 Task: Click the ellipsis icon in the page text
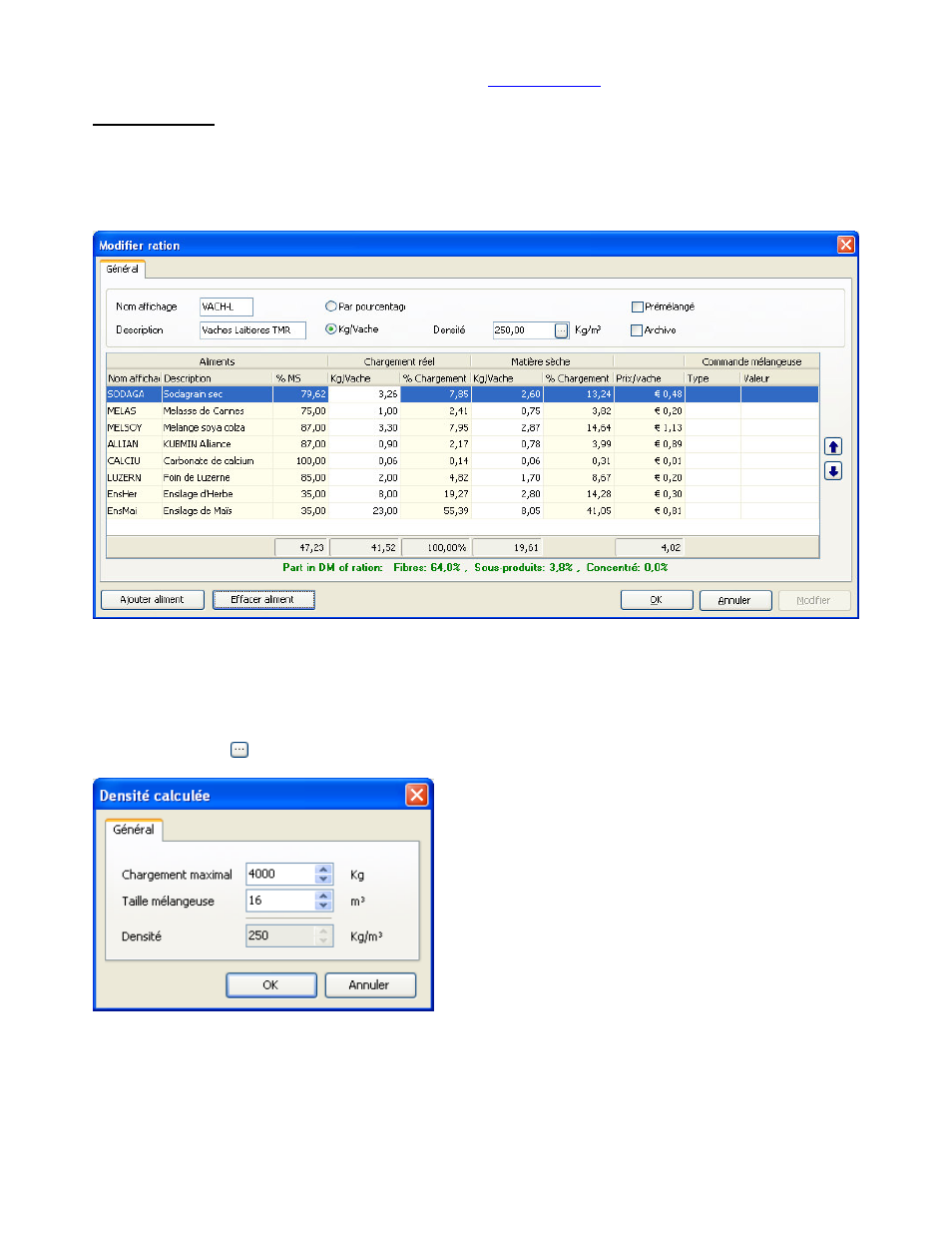pyautogui.click(x=239, y=750)
